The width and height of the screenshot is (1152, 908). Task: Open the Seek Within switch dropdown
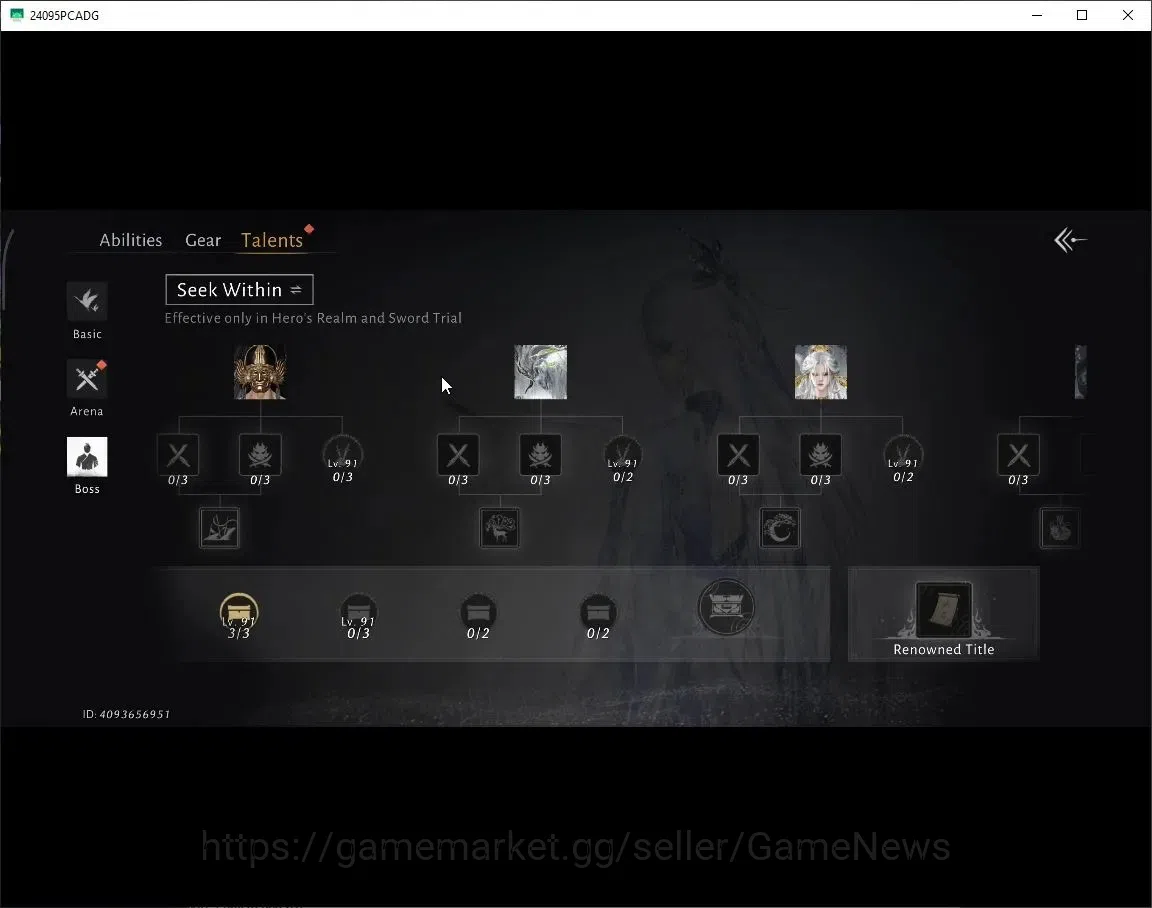(x=240, y=289)
